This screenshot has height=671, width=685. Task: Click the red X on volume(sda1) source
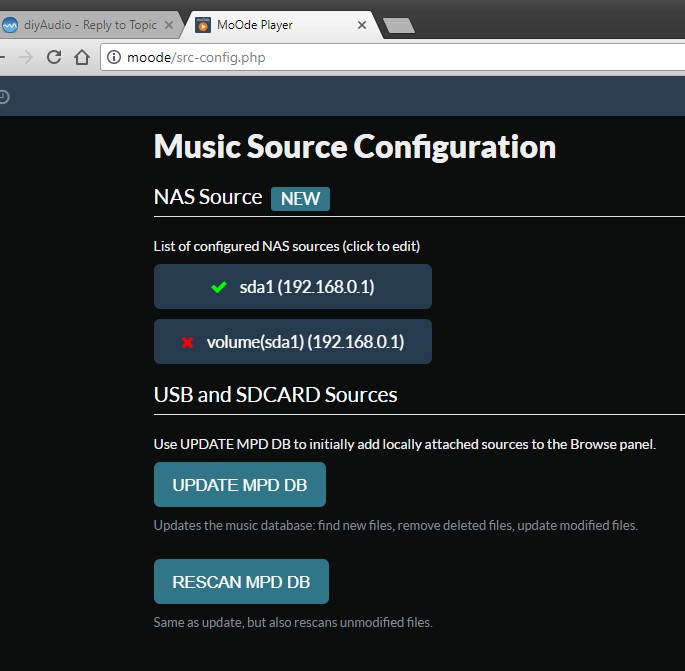[187, 342]
